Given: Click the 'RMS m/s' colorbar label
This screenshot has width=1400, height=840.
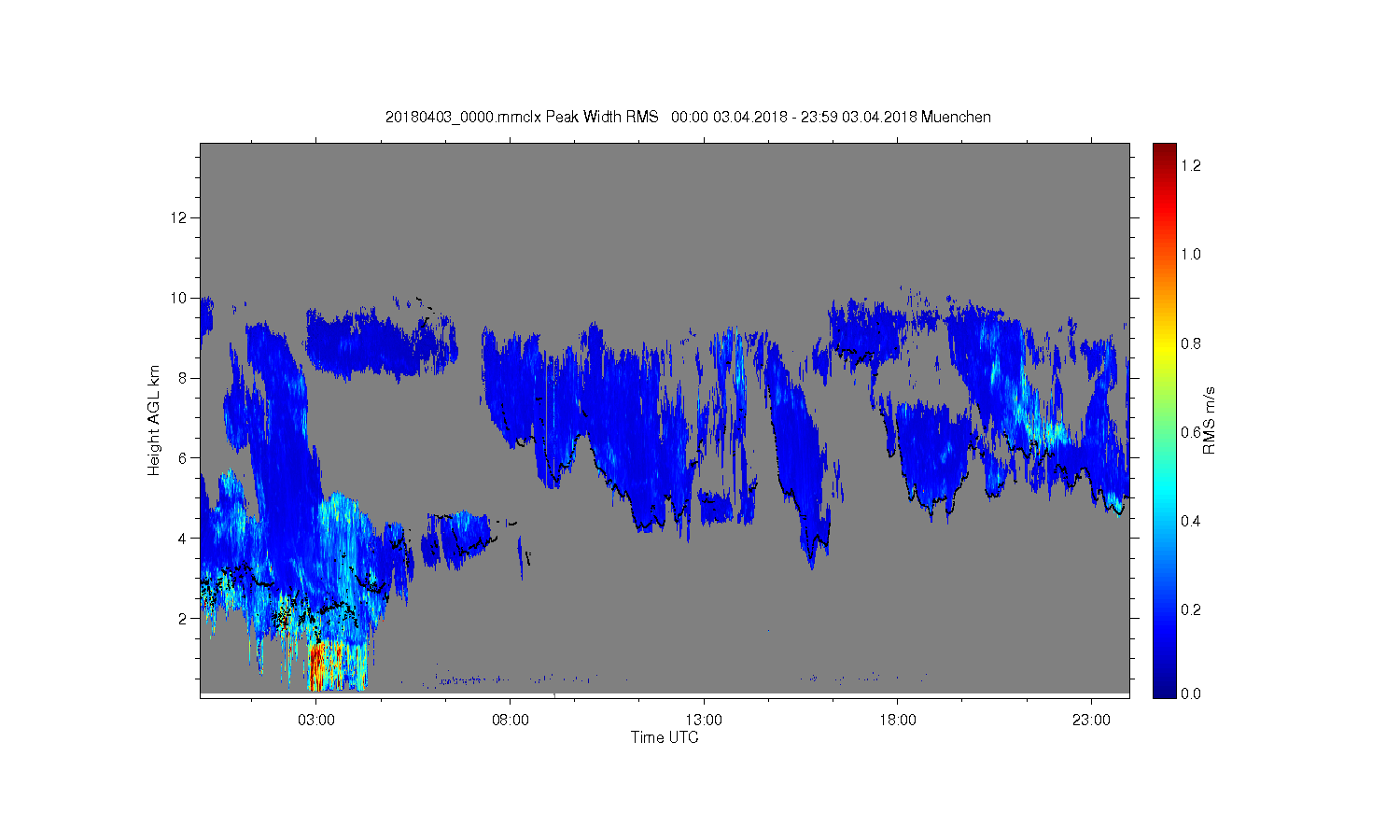Looking at the screenshot, I should [1209, 420].
